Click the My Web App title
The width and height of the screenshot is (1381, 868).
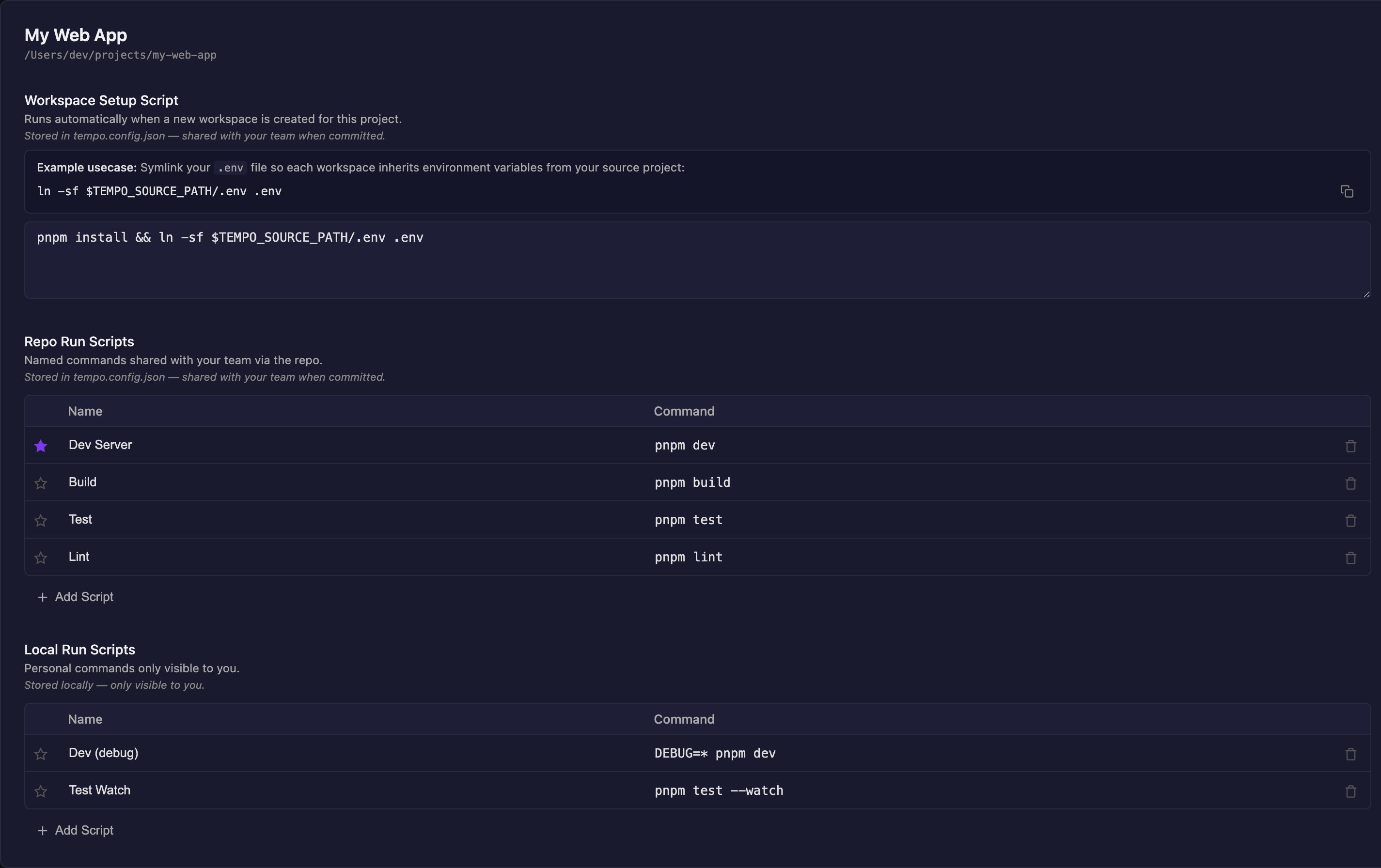(76, 35)
